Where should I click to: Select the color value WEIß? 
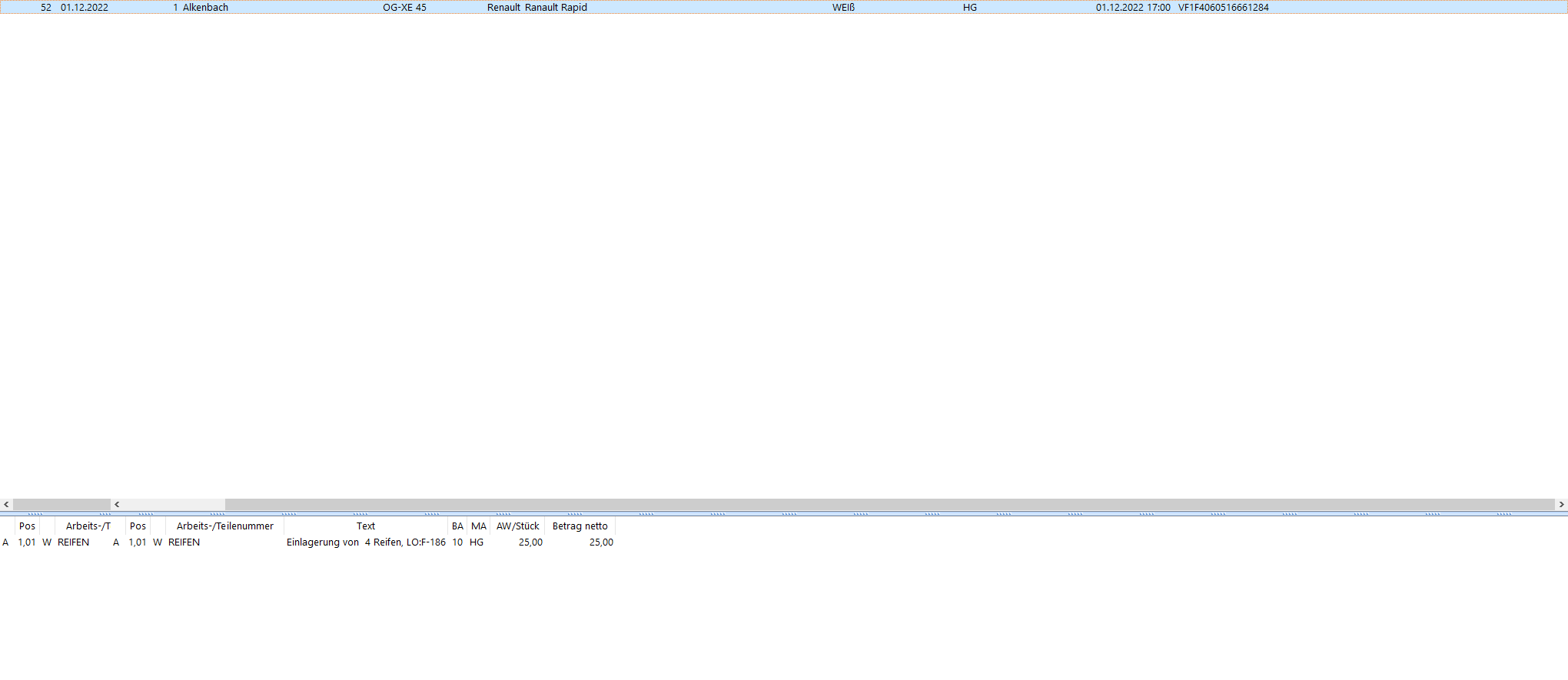[x=843, y=8]
